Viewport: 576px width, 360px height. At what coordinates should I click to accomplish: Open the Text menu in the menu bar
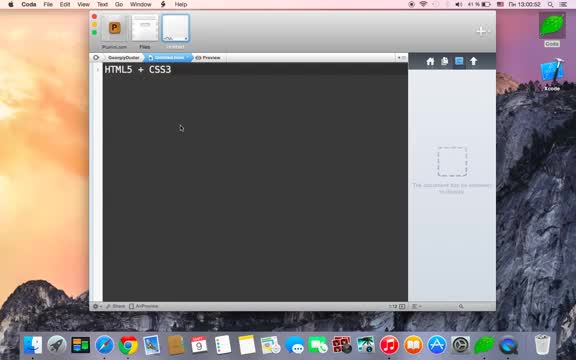[102, 4]
